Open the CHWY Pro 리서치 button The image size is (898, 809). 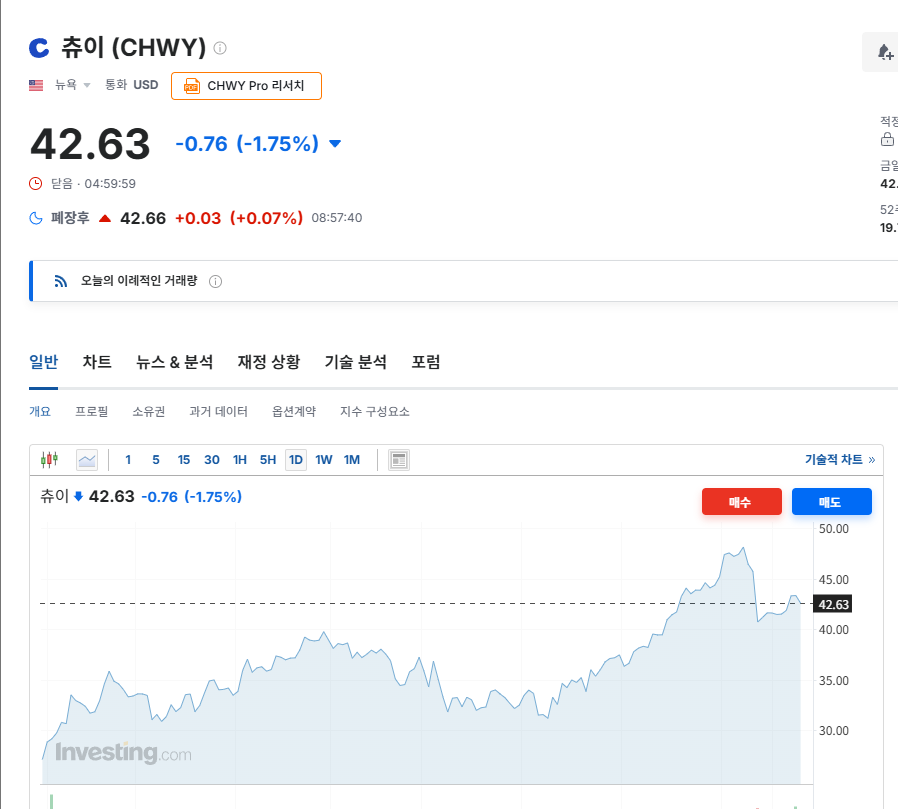pos(246,86)
